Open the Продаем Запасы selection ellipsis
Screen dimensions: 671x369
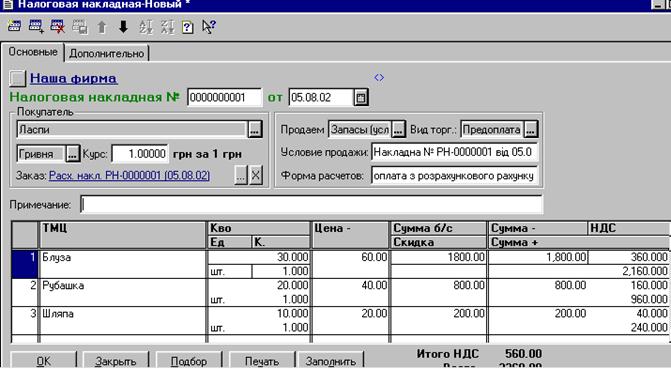click(x=398, y=129)
